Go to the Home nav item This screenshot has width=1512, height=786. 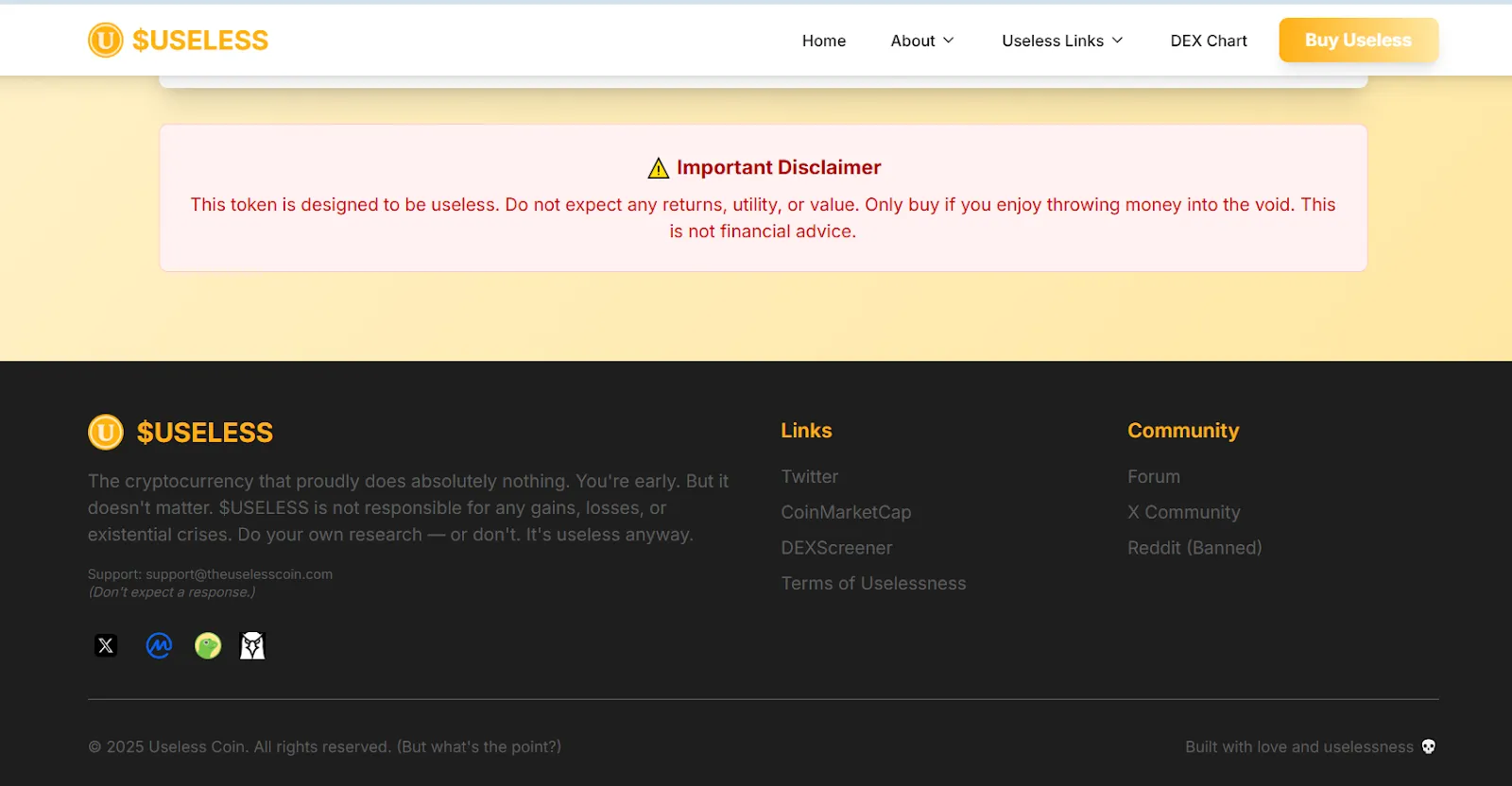pyautogui.click(x=824, y=41)
